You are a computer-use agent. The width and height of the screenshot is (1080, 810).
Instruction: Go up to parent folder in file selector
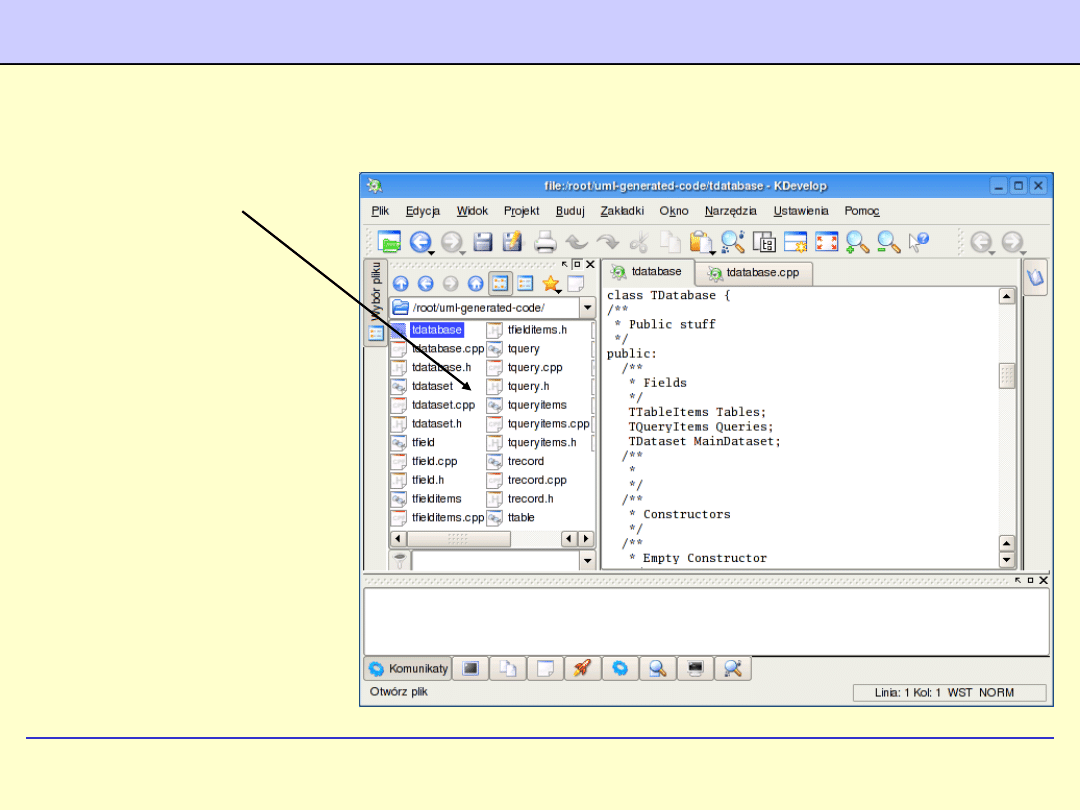tap(400, 283)
